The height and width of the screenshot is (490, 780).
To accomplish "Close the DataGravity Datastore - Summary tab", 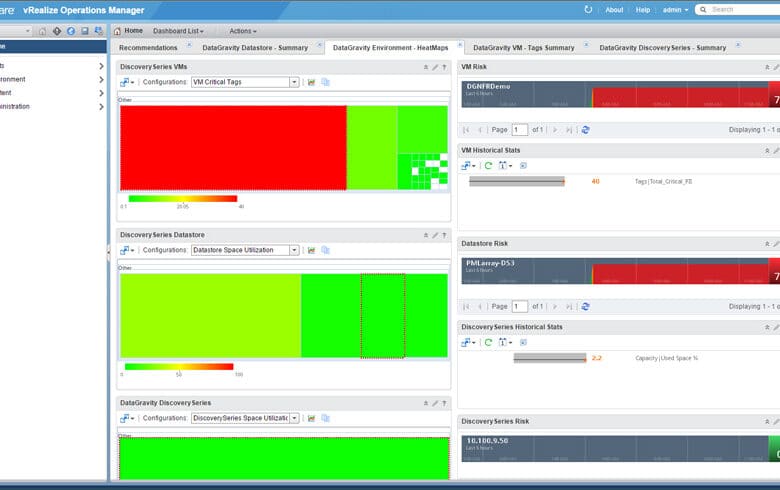I will click(x=319, y=45).
